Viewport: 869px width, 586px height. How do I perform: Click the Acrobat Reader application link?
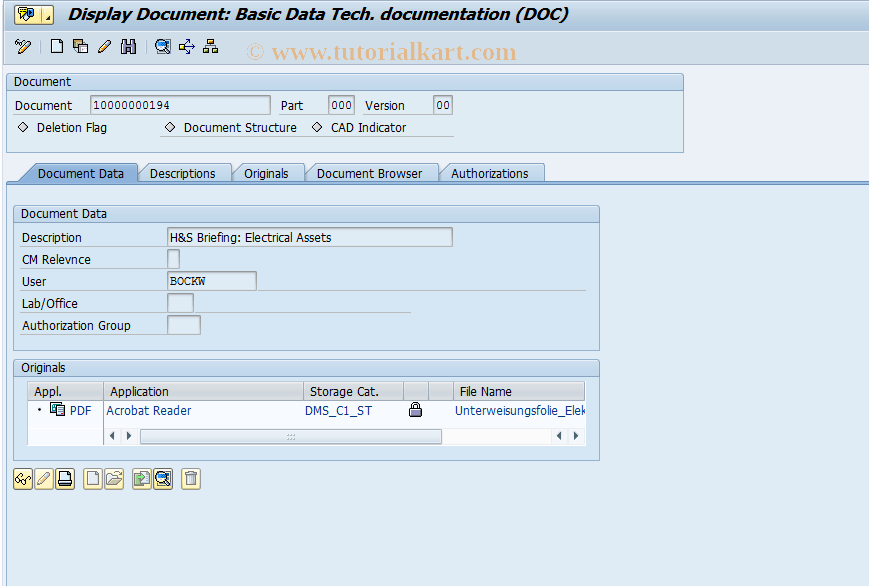click(x=148, y=410)
